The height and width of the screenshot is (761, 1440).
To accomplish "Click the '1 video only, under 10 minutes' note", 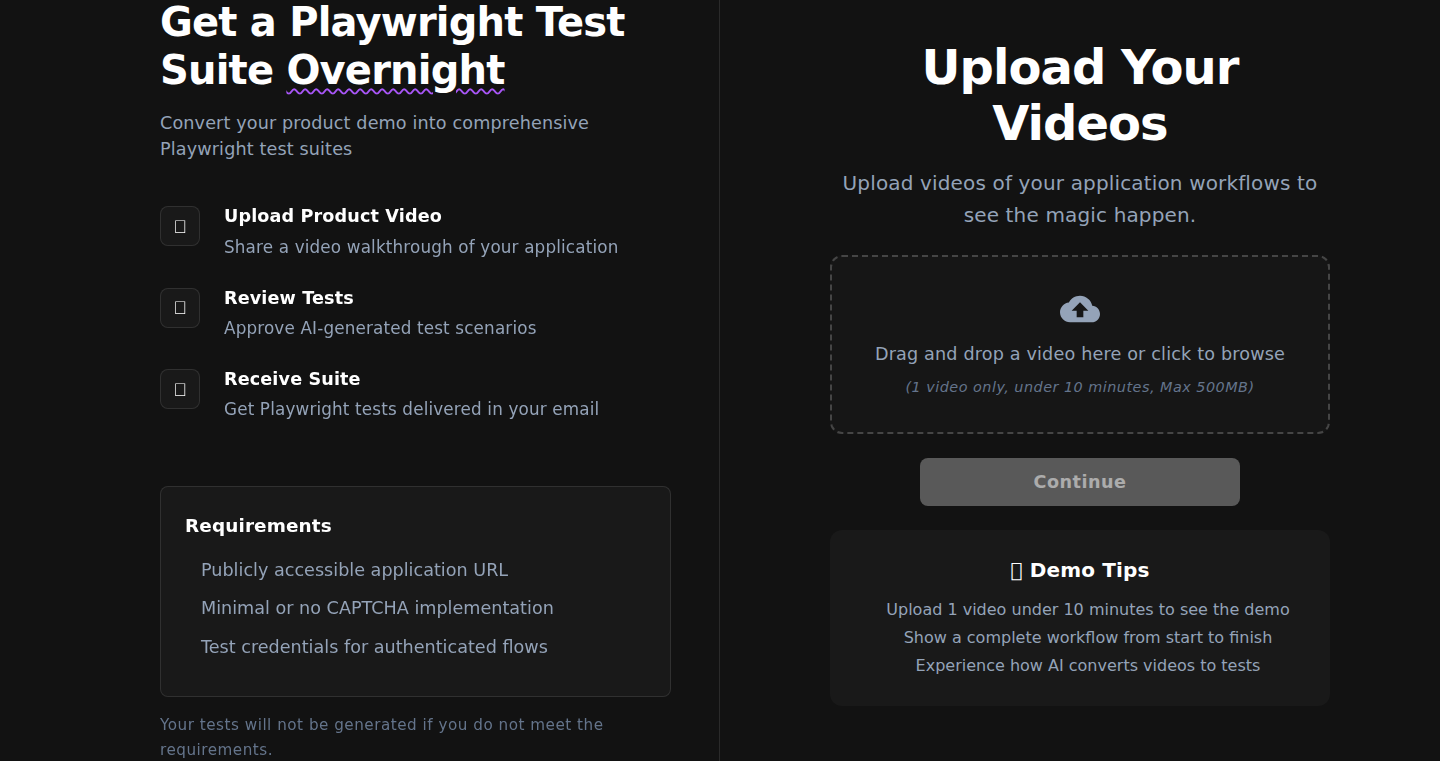I will coord(1079,387).
